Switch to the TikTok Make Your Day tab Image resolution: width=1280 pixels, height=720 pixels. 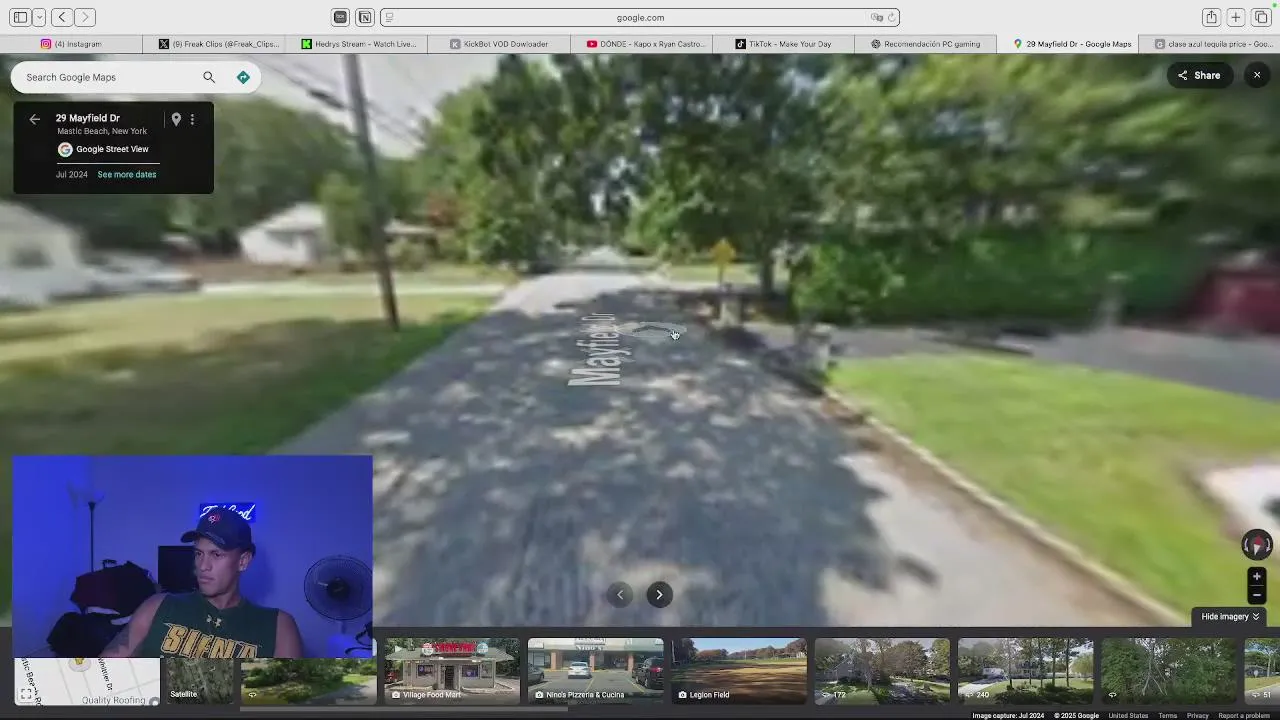pos(784,44)
